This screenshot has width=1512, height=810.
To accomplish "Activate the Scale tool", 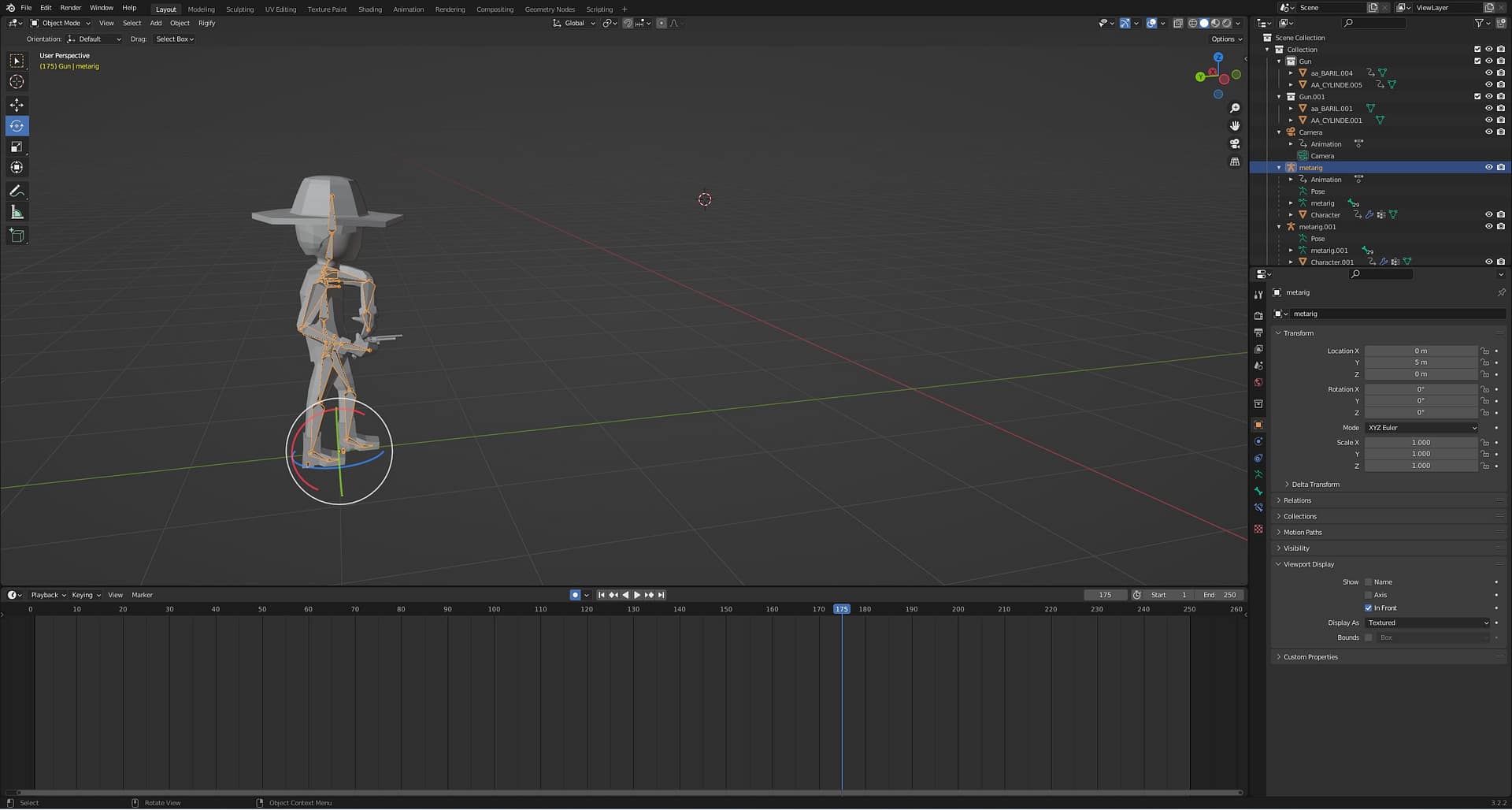I will [17, 147].
